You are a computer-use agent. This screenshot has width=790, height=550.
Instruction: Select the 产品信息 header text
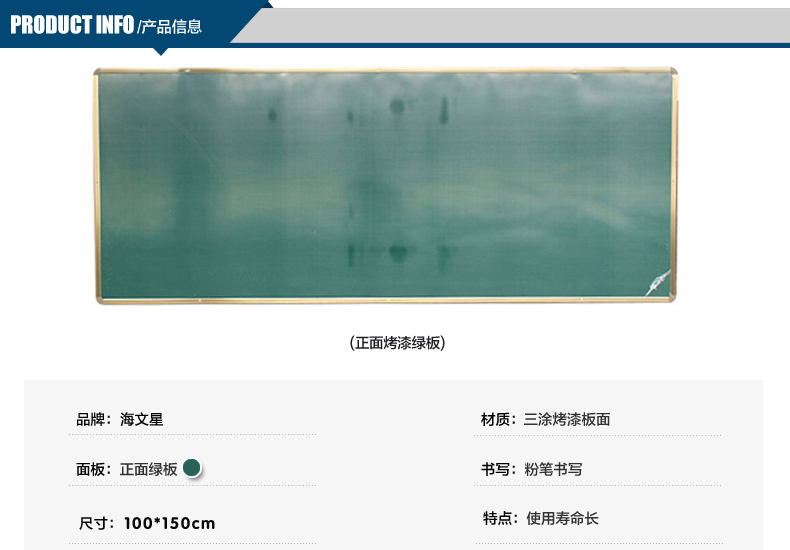click(x=173, y=27)
